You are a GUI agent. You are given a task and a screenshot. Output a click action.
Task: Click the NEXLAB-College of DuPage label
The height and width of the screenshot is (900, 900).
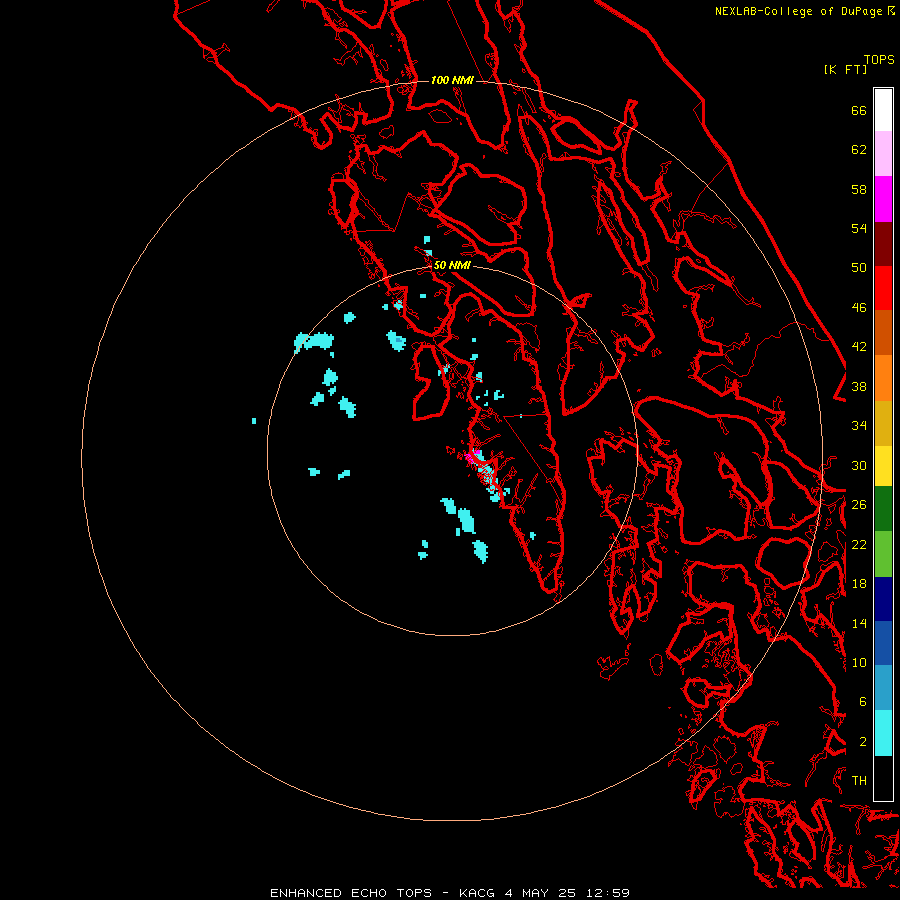tap(801, 11)
